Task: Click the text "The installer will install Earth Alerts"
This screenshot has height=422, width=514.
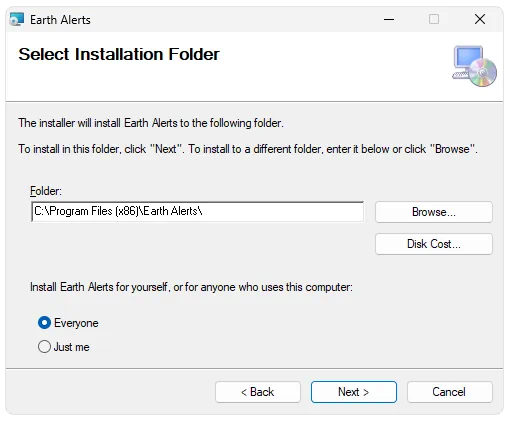Action: [98, 123]
